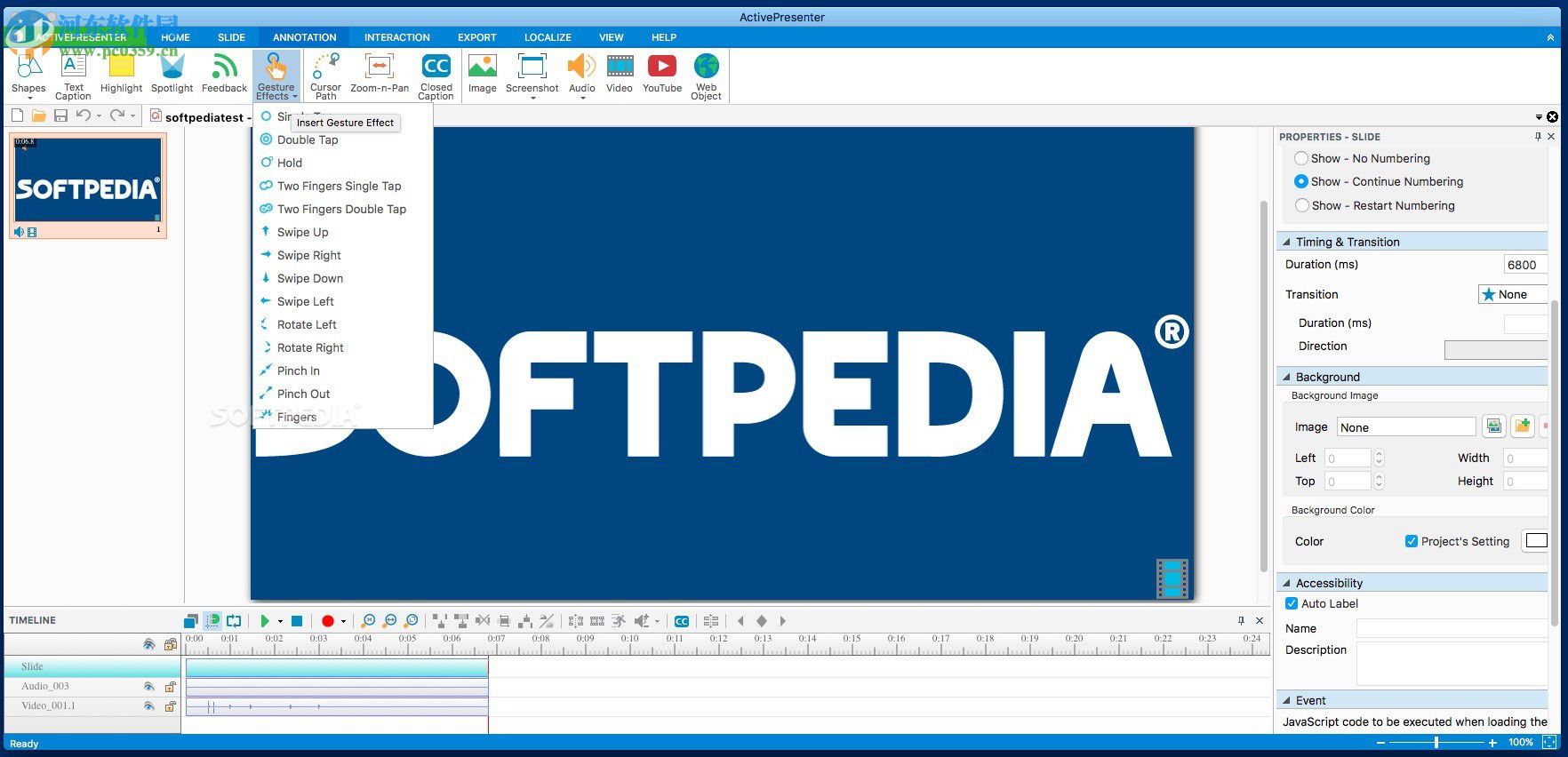Uncheck Project's Setting for background color
The width and height of the screenshot is (1568, 757).
[x=1411, y=541]
